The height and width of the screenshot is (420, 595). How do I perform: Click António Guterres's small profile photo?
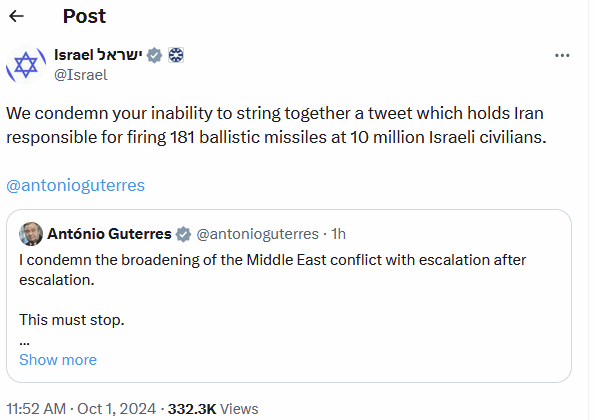tap(31, 234)
